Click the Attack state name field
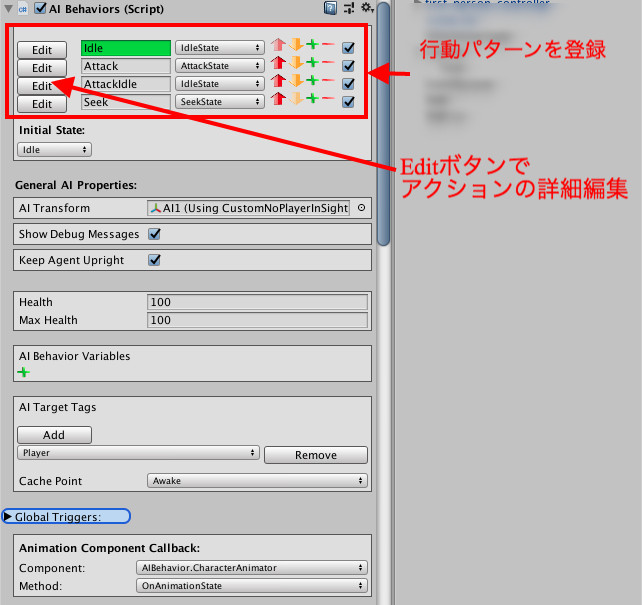This screenshot has width=642, height=605. pyautogui.click(x=126, y=66)
